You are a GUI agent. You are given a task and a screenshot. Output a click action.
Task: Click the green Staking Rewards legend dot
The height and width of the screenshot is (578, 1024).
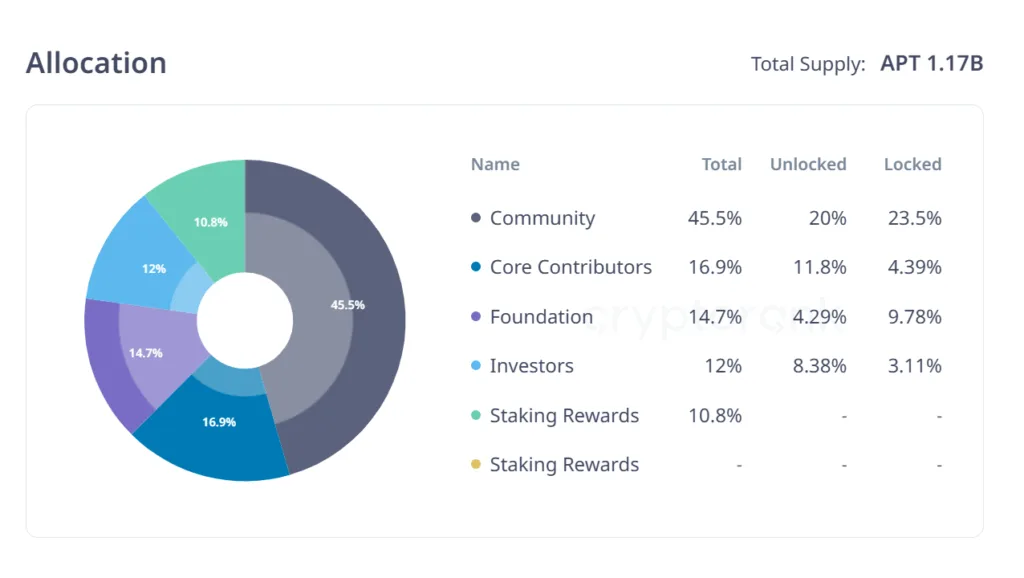tap(474, 415)
